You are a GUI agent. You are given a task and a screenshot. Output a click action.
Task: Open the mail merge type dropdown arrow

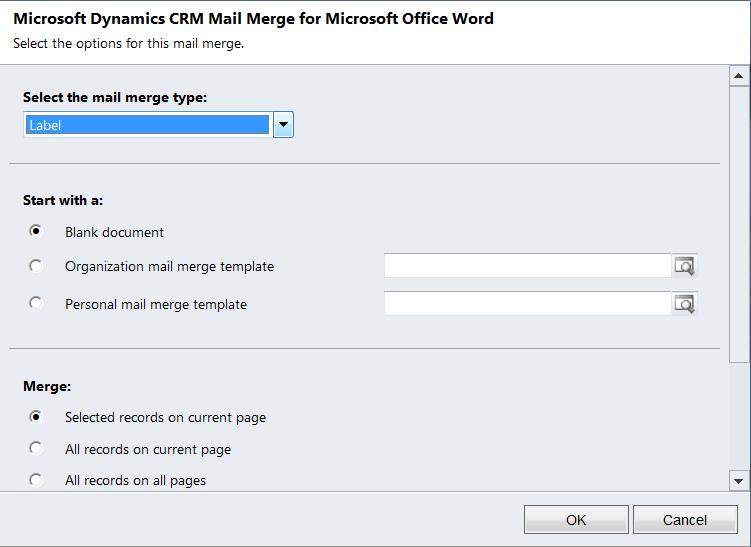coord(283,125)
